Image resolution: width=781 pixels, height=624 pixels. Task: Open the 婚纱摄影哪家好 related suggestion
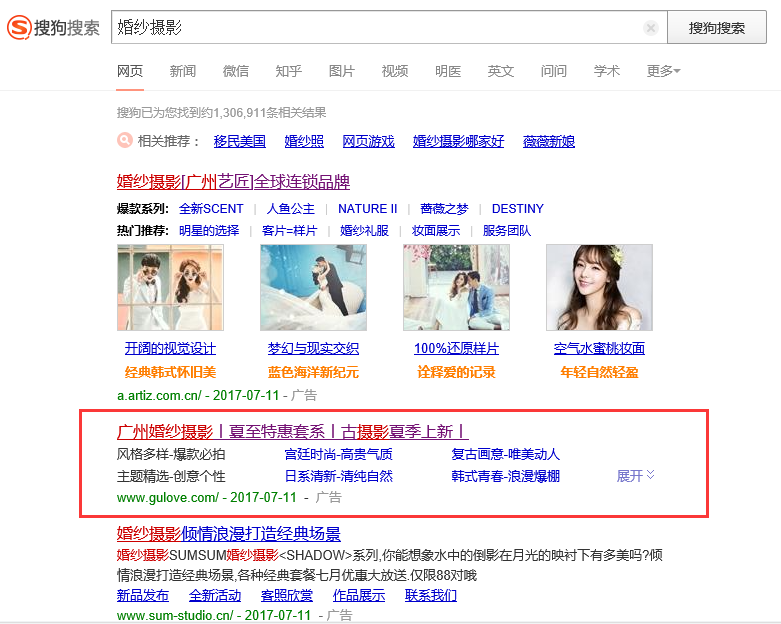(459, 141)
